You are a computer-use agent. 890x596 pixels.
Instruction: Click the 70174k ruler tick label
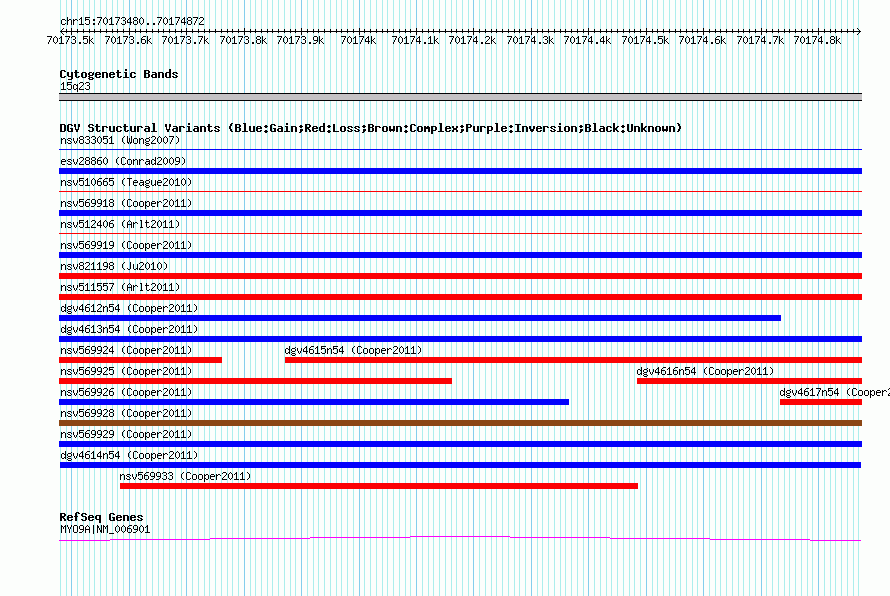pyautogui.click(x=358, y=40)
